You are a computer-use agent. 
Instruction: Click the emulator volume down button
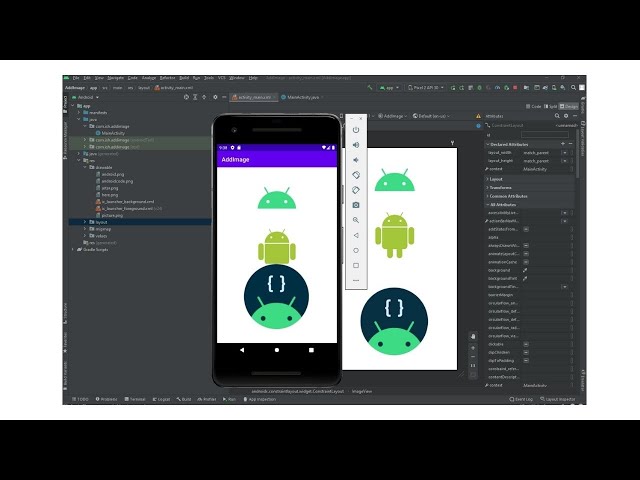coord(356,160)
